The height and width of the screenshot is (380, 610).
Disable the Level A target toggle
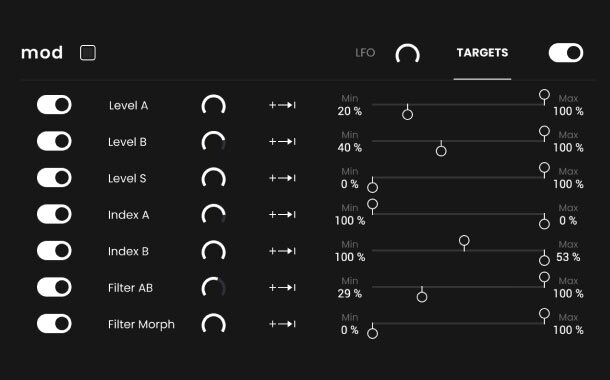[x=54, y=105]
